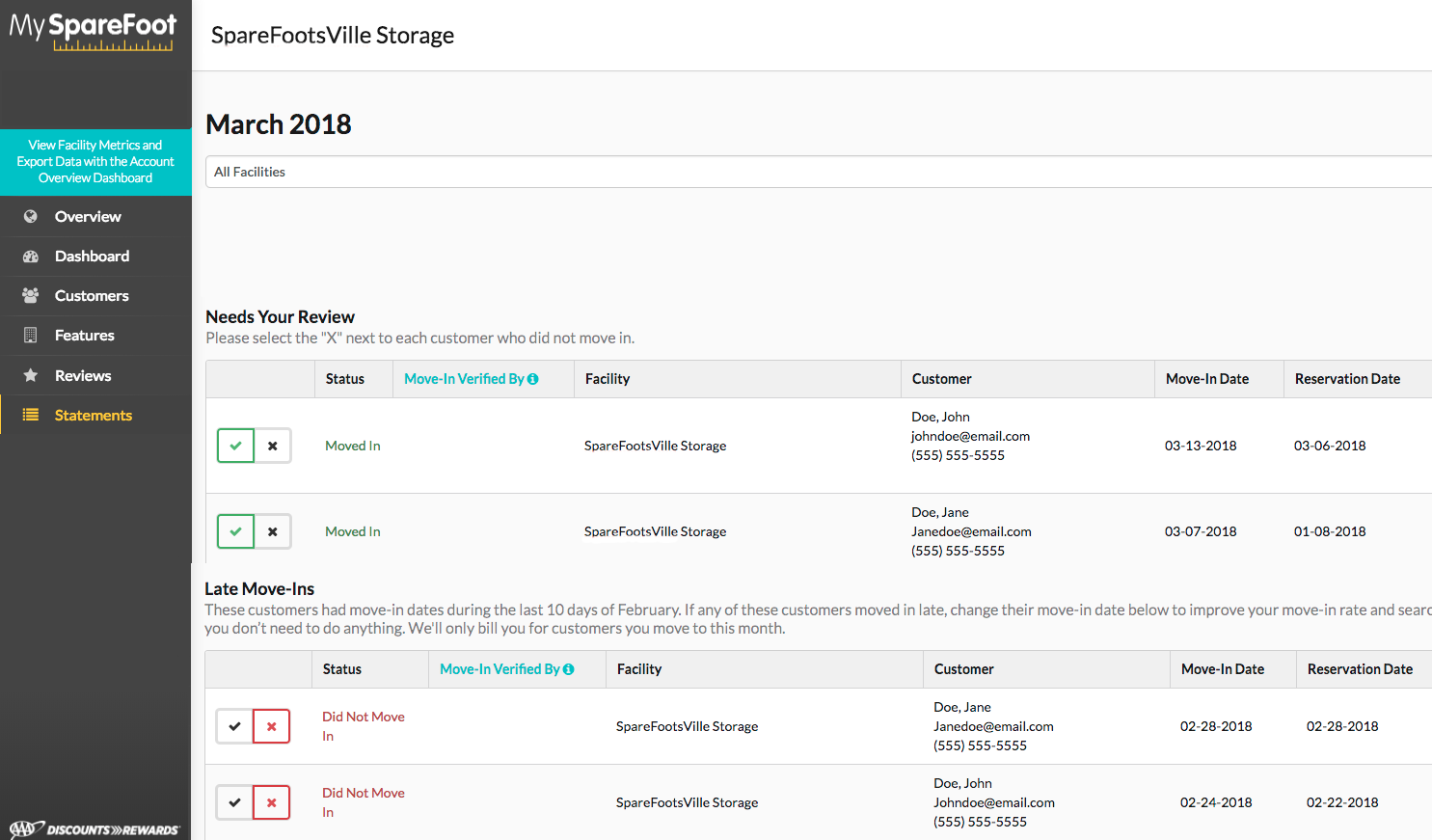Click the Statements list icon in sidebar
1432x840 pixels.
[31, 416]
